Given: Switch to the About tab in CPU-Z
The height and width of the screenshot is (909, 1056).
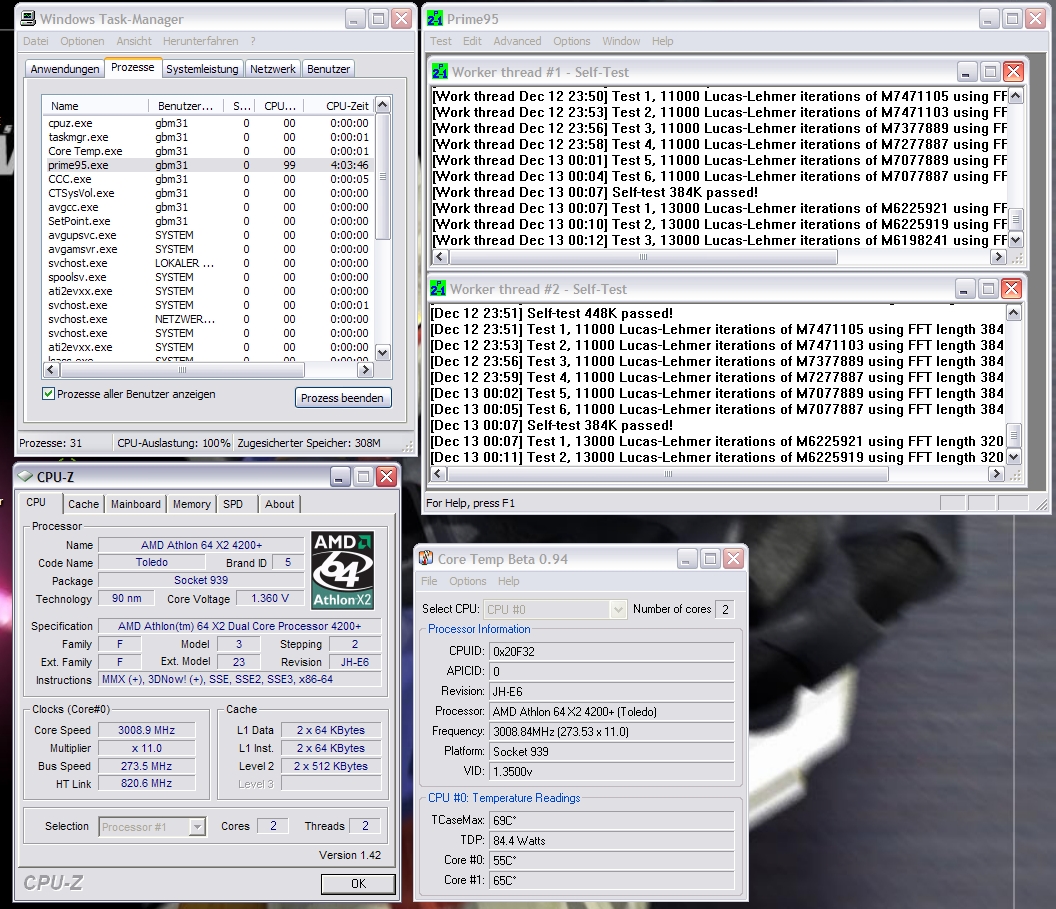Looking at the screenshot, I should [x=279, y=504].
